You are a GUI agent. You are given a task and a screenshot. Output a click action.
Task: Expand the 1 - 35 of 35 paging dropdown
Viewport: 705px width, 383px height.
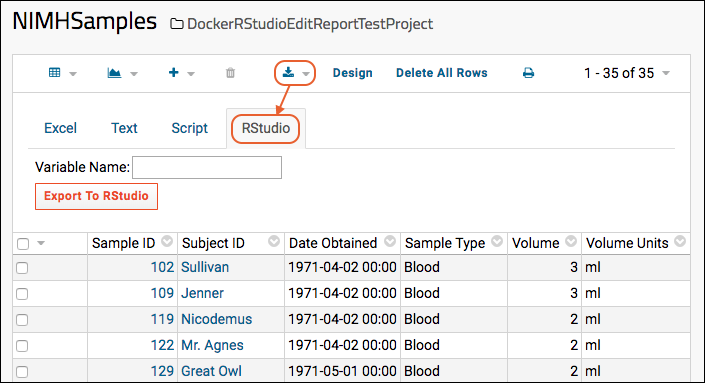click(x=666, y=73)
